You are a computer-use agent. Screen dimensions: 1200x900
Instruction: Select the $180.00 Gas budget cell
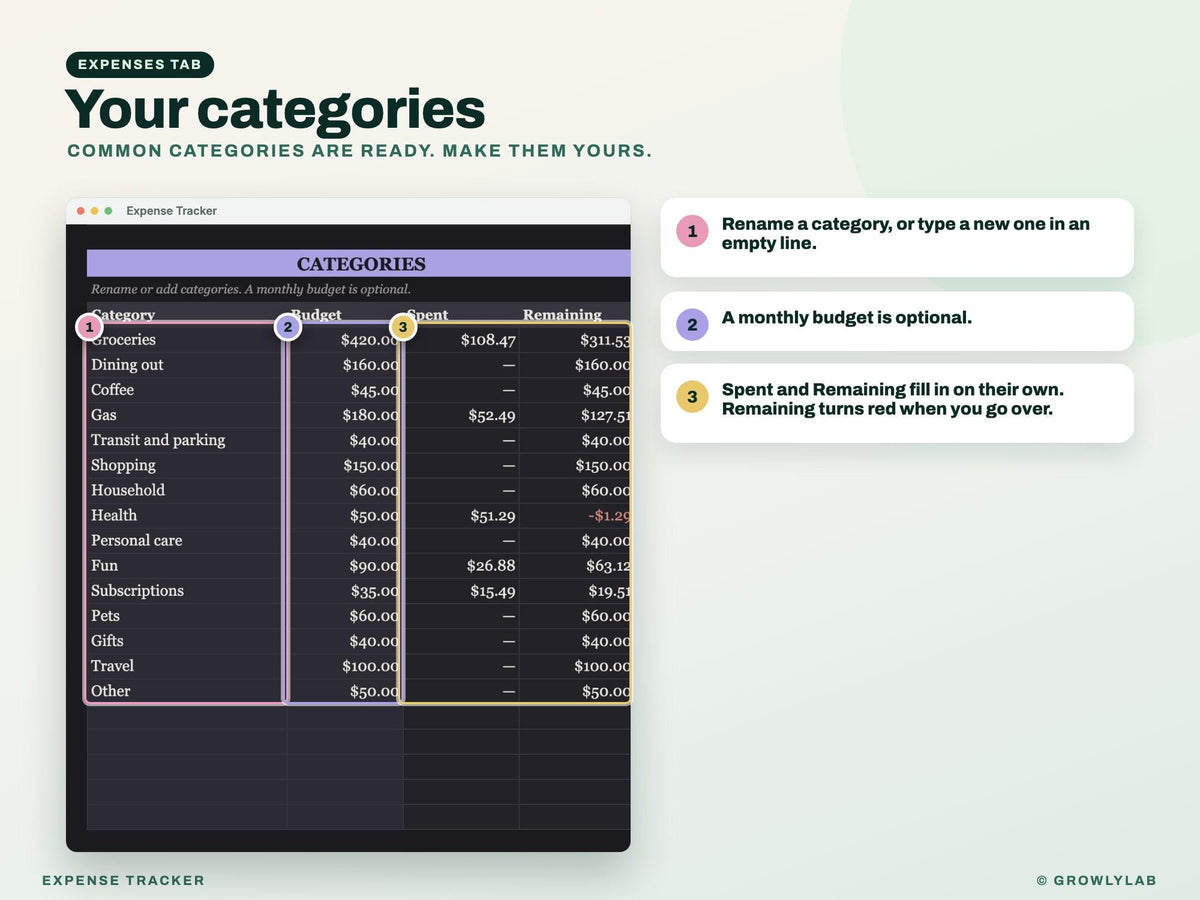pyautogui.click(x=345, y=415)
